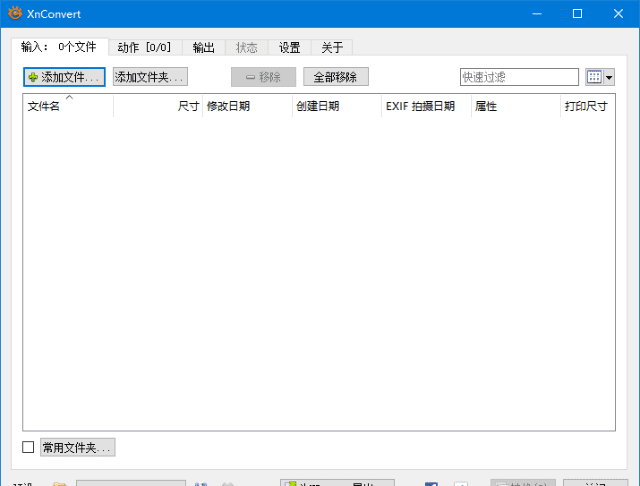Click the EXIF 拍摄日期 column header
Viewport: 640px width, 486px height.
click(x=427, y=106)
